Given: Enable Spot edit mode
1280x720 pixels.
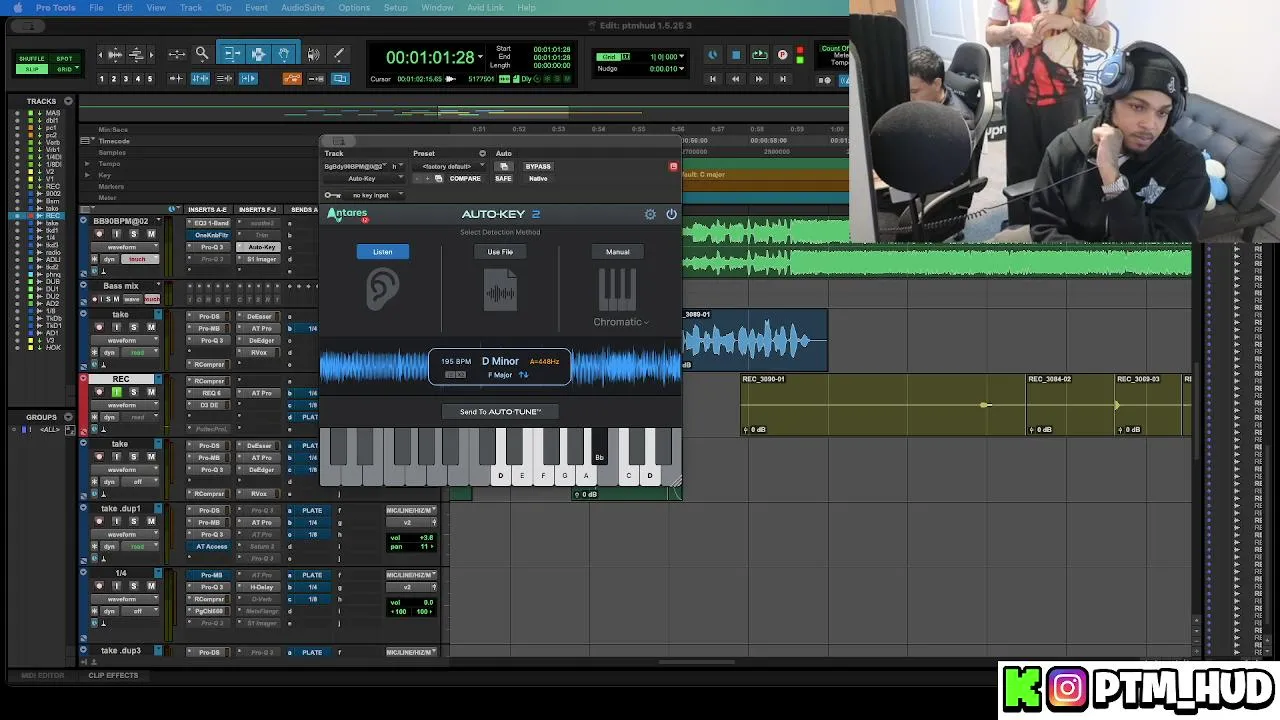Looking at the screenshot, I should pyautogui.click(x=64, y=59).
